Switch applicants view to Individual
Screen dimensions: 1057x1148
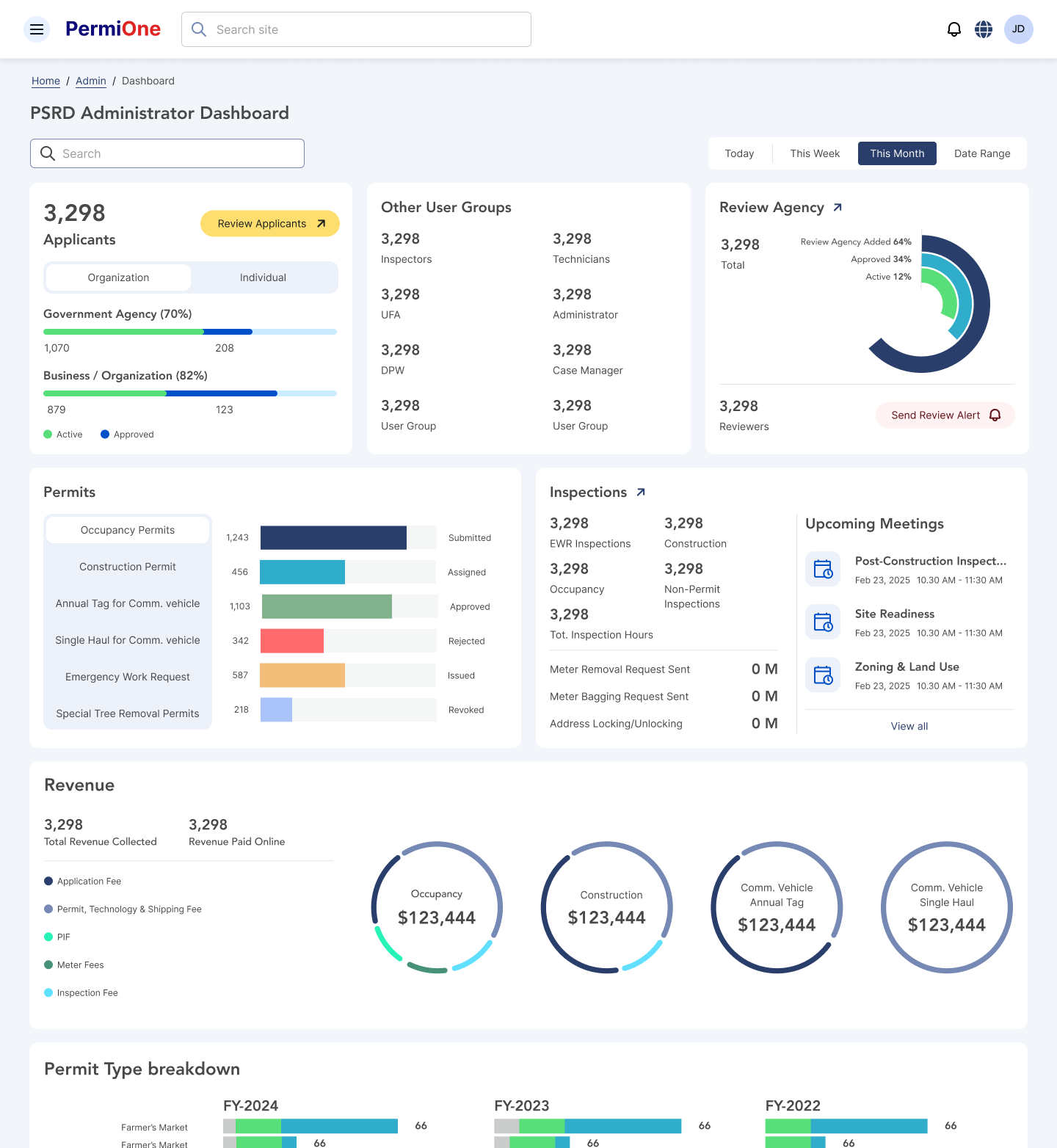click(263, 277)
